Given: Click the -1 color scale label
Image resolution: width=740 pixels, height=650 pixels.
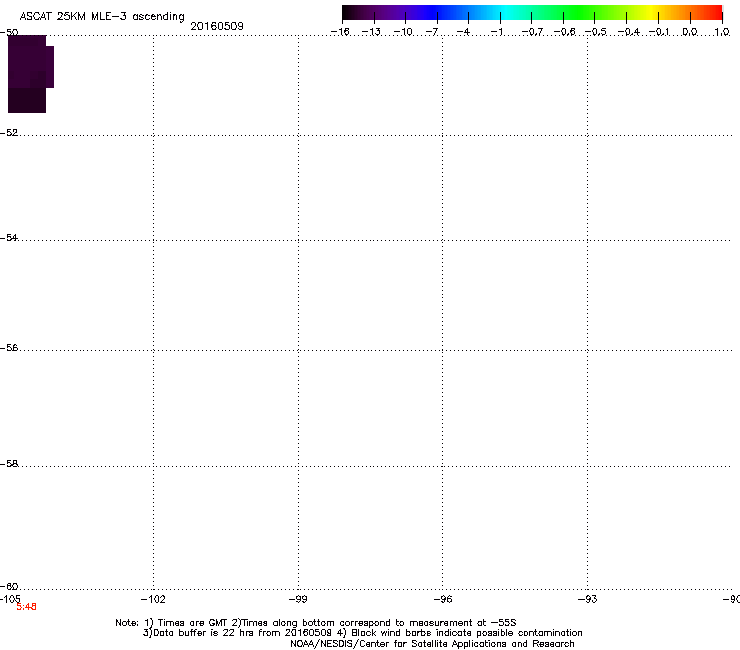Looking at the screenshot, I should click(x=496, y=32).
